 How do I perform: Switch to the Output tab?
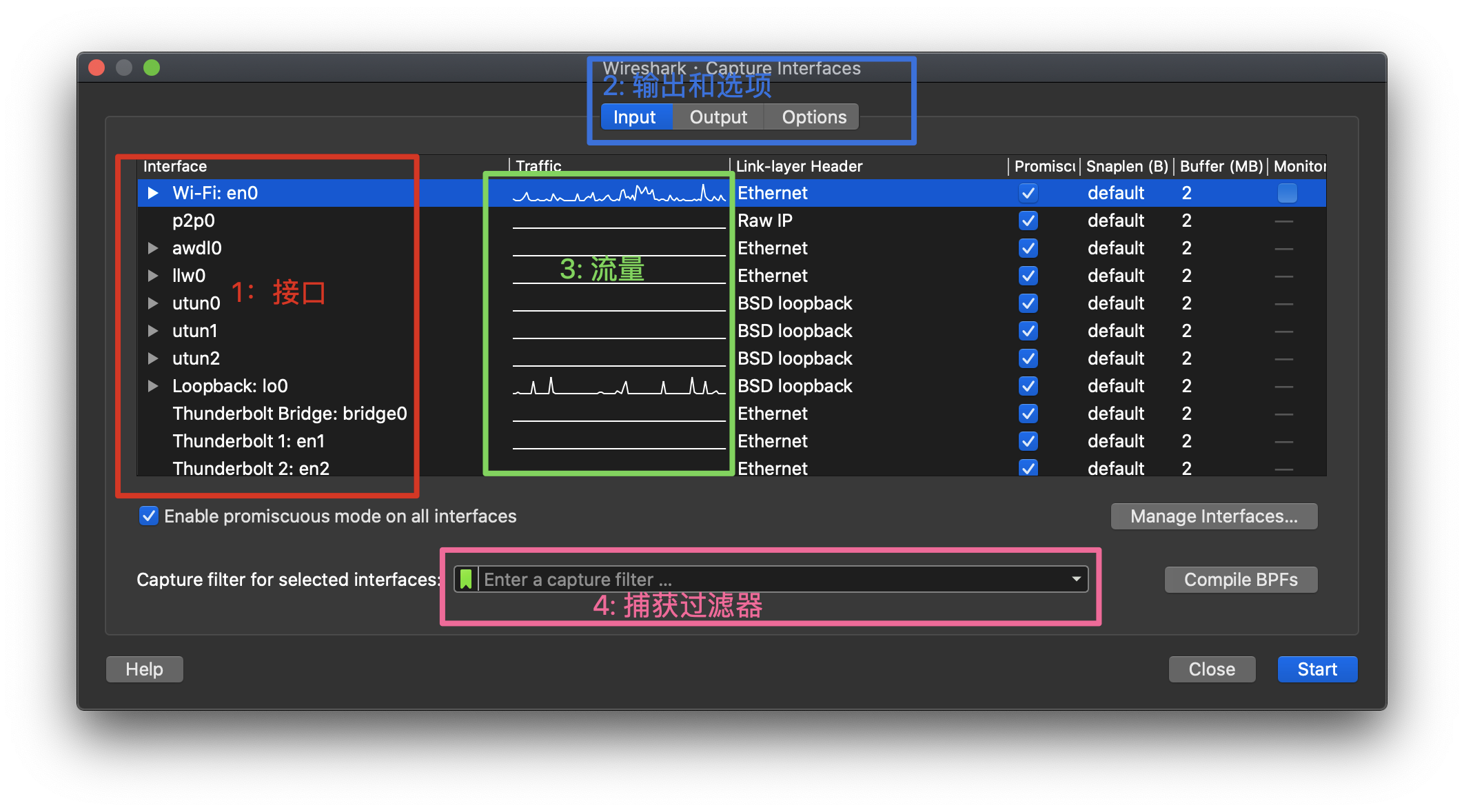click(x=718, y=117)
